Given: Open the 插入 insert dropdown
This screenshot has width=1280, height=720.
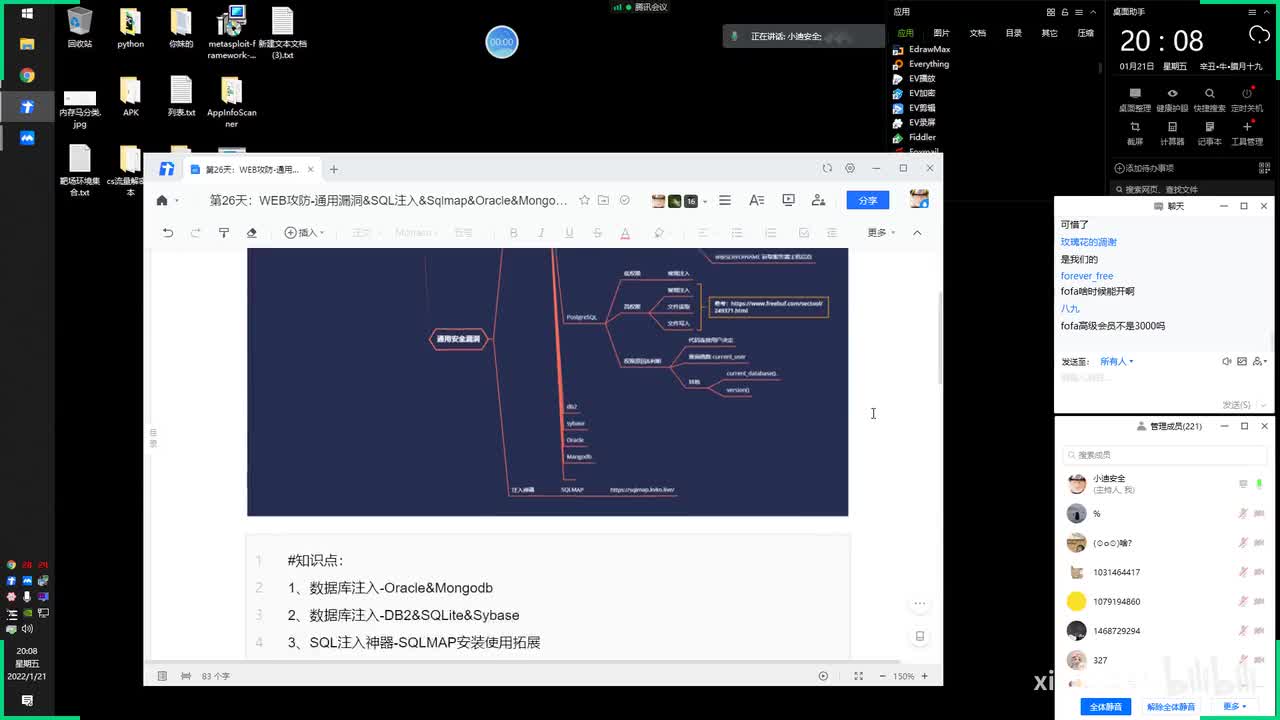Looking at the screenshot, I should click(x=304, y=232).
